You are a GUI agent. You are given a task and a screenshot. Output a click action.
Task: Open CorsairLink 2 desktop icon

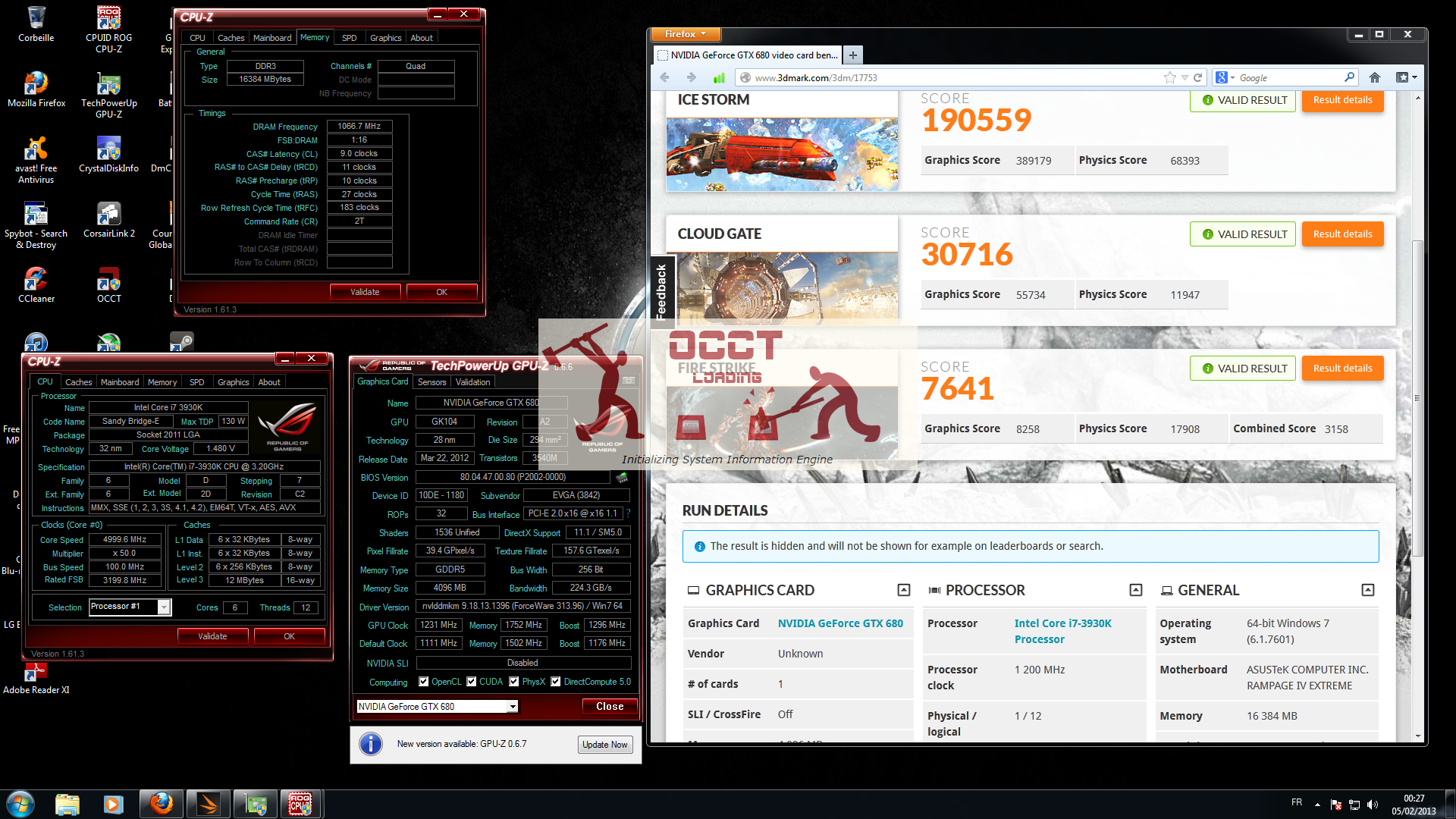(108, 220)
